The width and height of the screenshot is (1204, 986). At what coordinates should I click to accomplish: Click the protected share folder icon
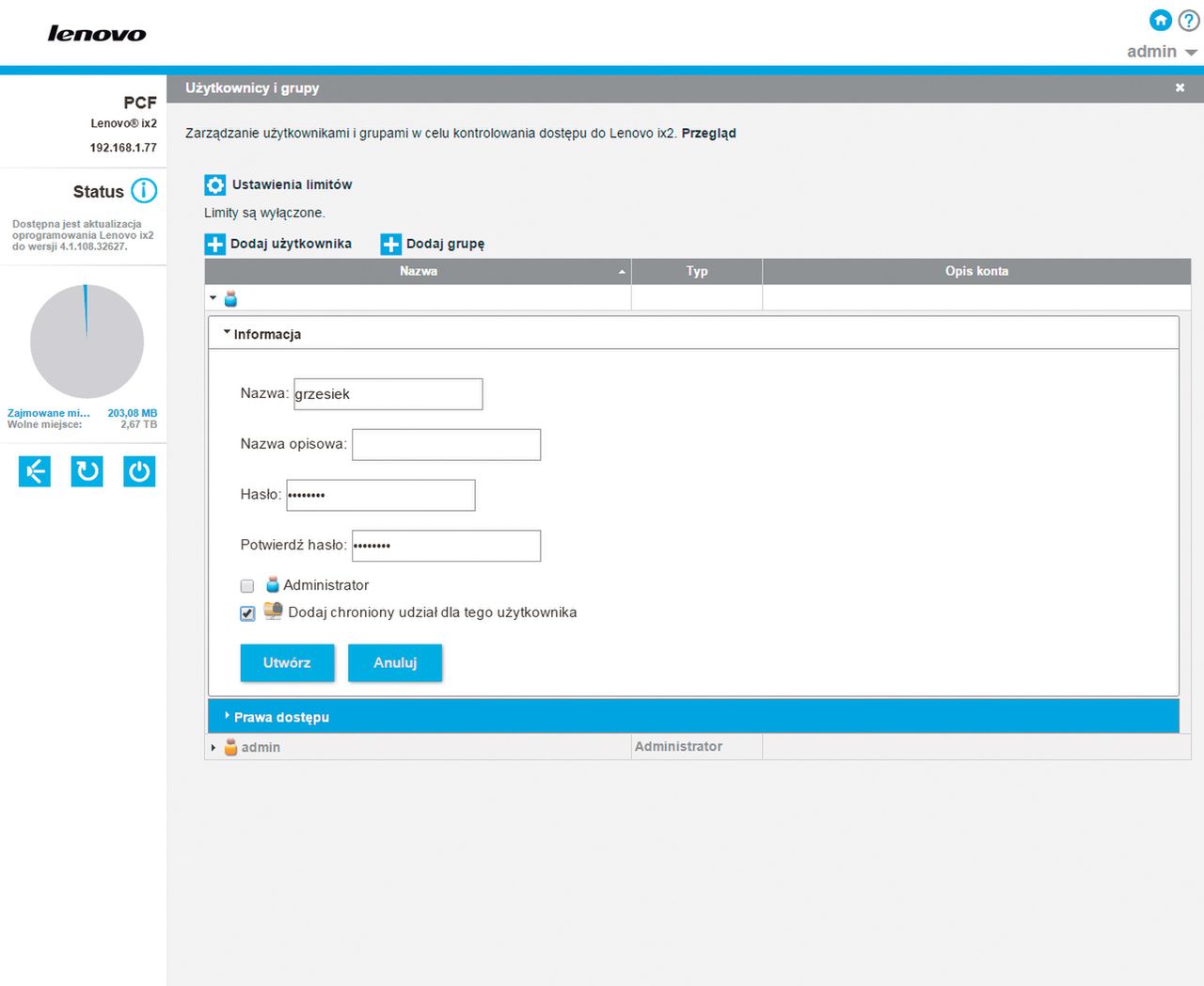[x=273, y=611]
